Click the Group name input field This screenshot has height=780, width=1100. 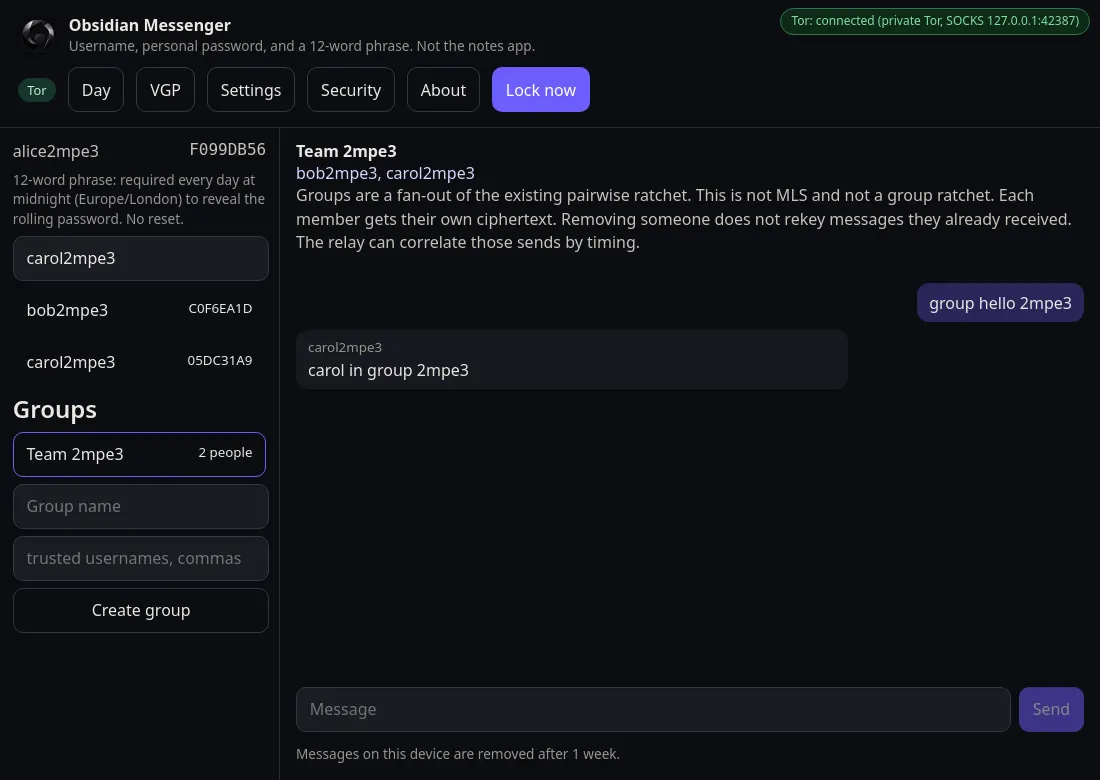(141, 506)
